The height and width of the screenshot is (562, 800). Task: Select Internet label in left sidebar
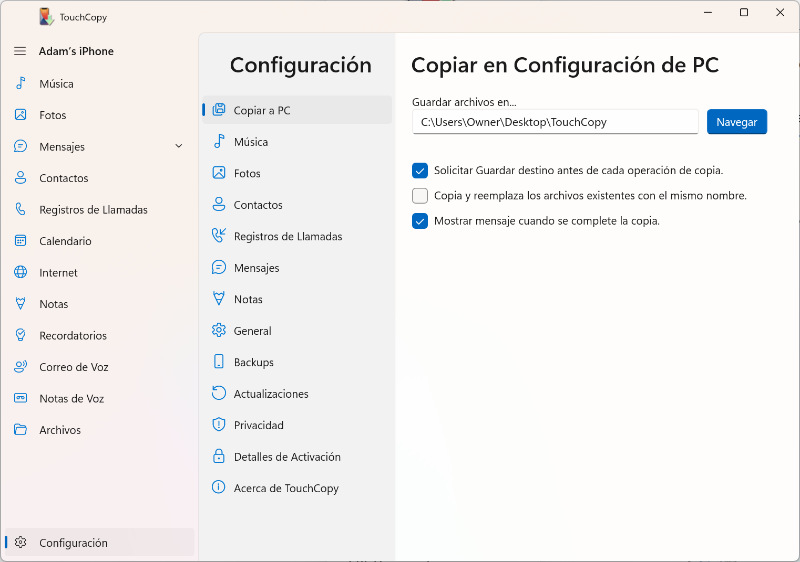(x=58, y=273)
